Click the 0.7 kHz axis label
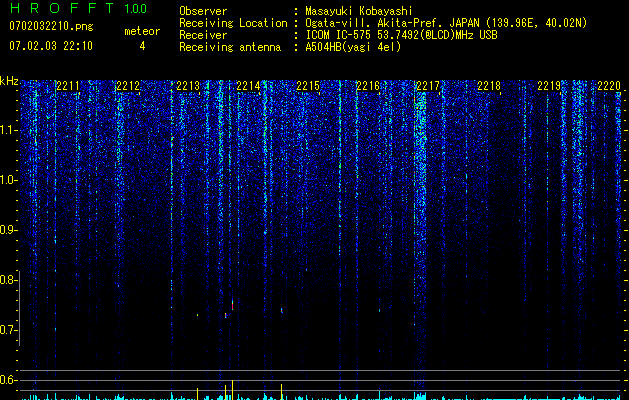 pyautogui.click(x=9, y=330)
